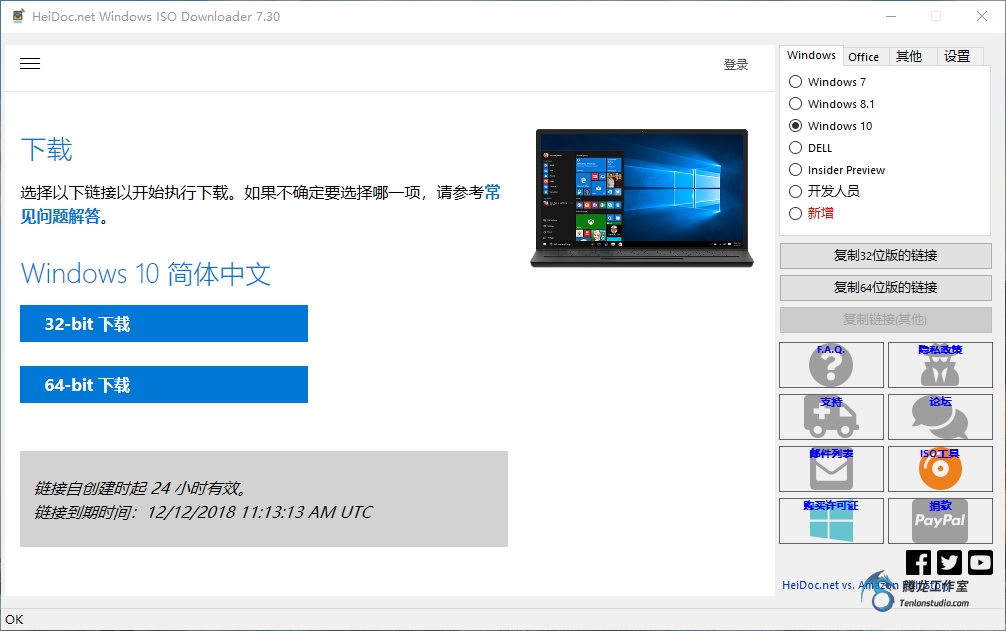This screenshot has width=1006, height=631.
Task: Open the Twitter icon
Action: point(949,562)
